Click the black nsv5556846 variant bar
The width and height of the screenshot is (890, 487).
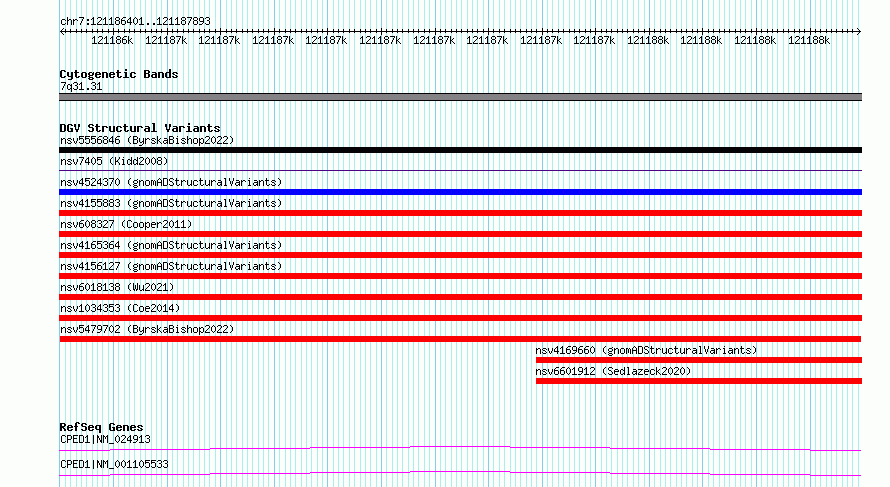tap(460, 150)
